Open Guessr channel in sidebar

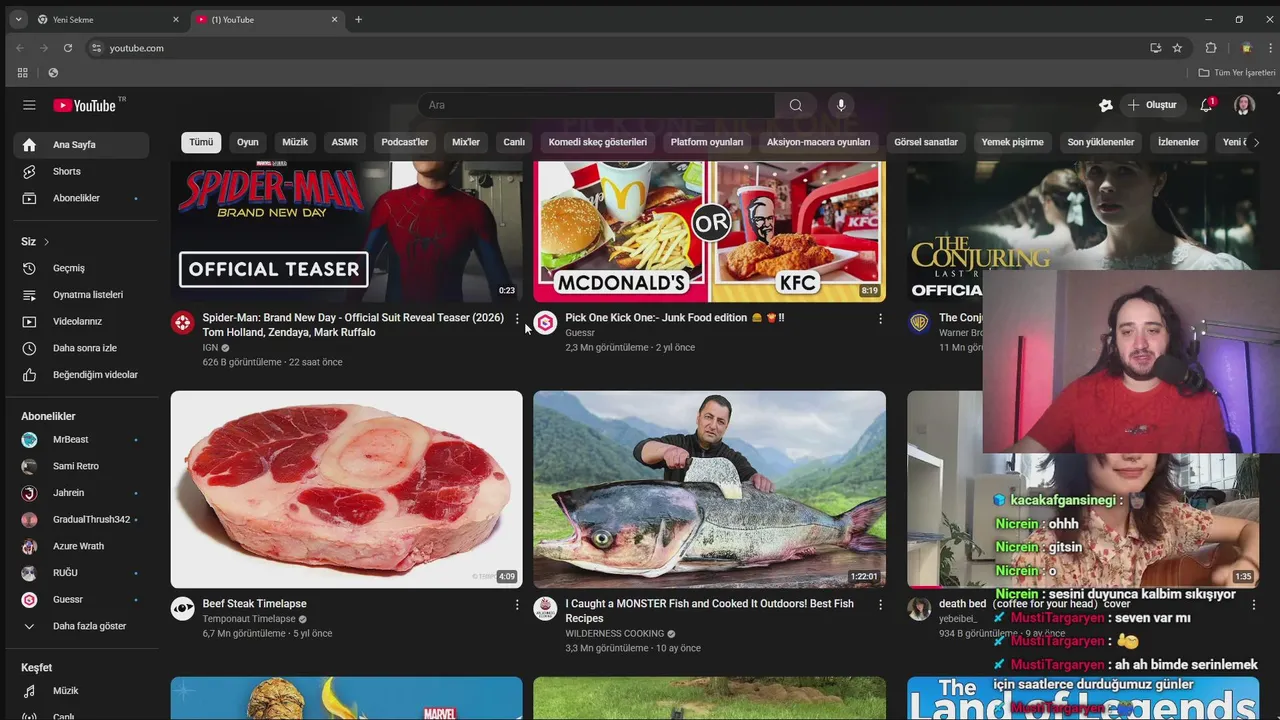coord(82,599)
